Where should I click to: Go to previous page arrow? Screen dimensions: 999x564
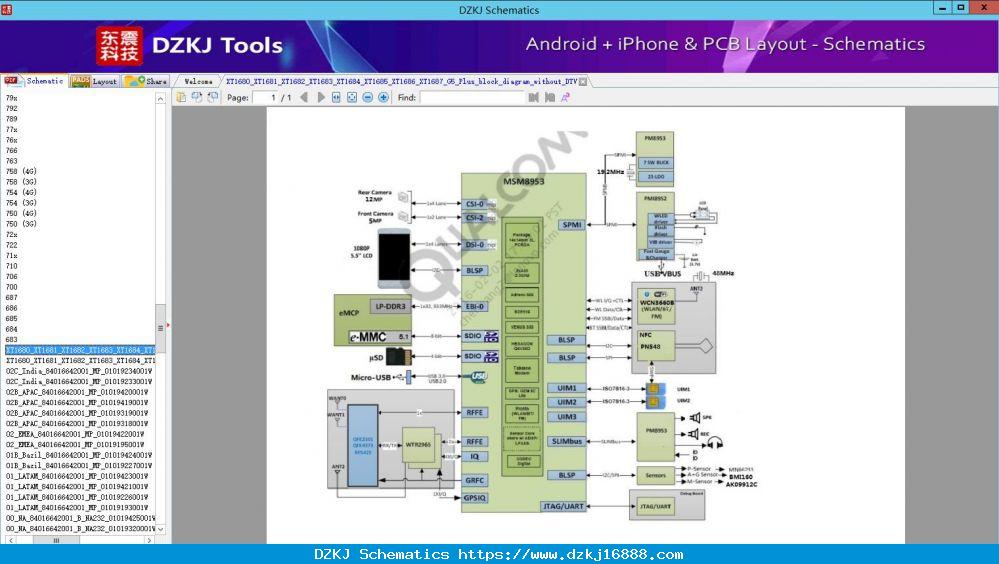coord(304,98)
